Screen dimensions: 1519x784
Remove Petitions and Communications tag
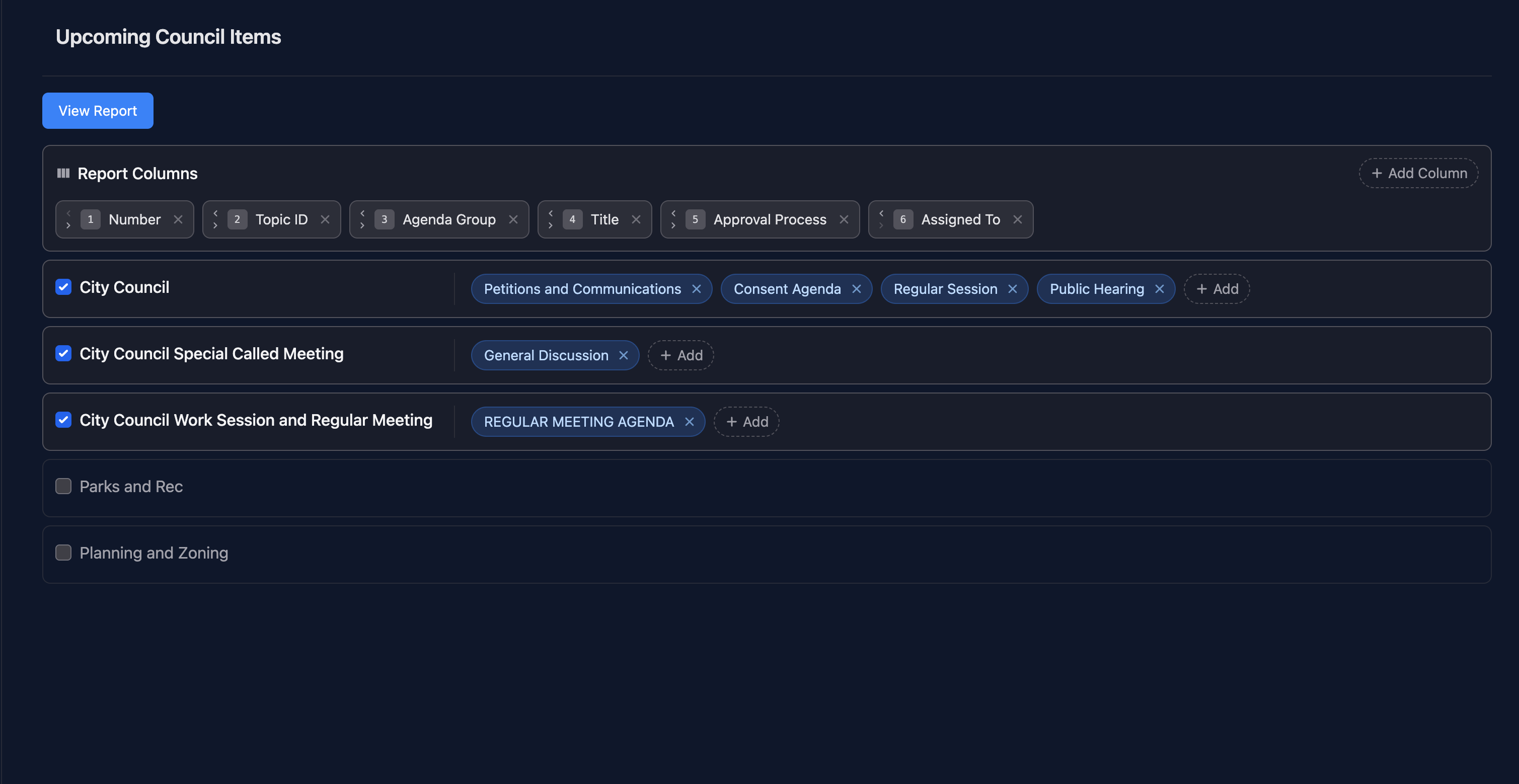click(697, 289)
